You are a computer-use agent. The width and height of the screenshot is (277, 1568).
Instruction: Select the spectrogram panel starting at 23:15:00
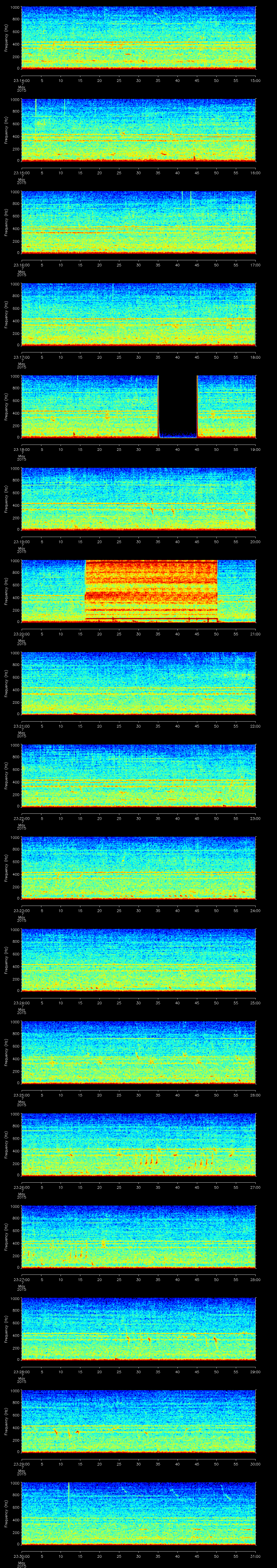point(138,130)
